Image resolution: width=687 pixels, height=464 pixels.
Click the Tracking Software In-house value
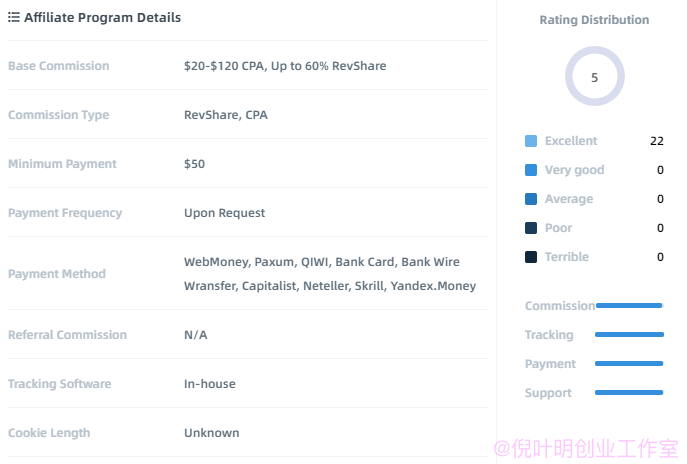coord(209,384)
